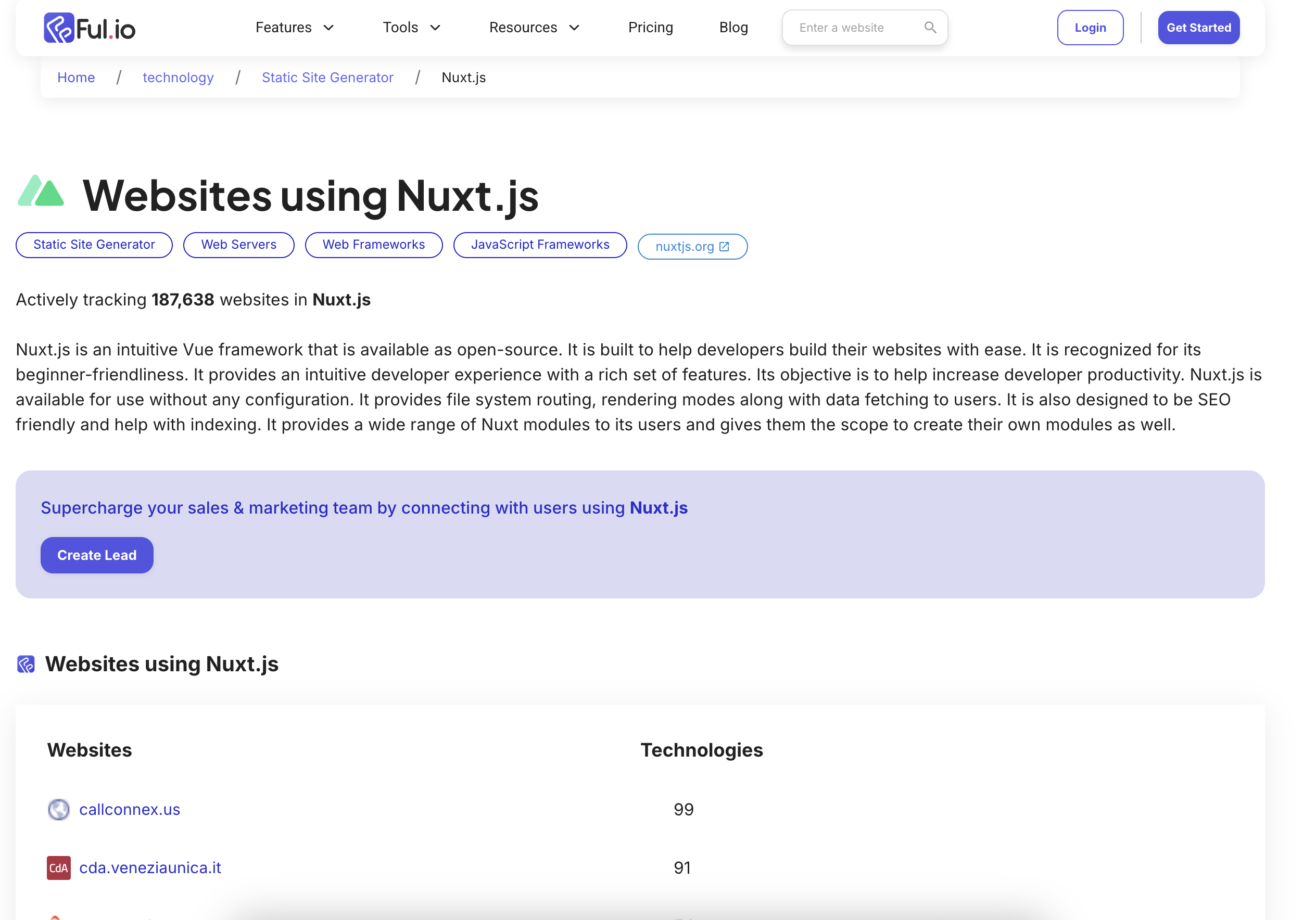Open the Resources dropdown menu

(534, 28)
